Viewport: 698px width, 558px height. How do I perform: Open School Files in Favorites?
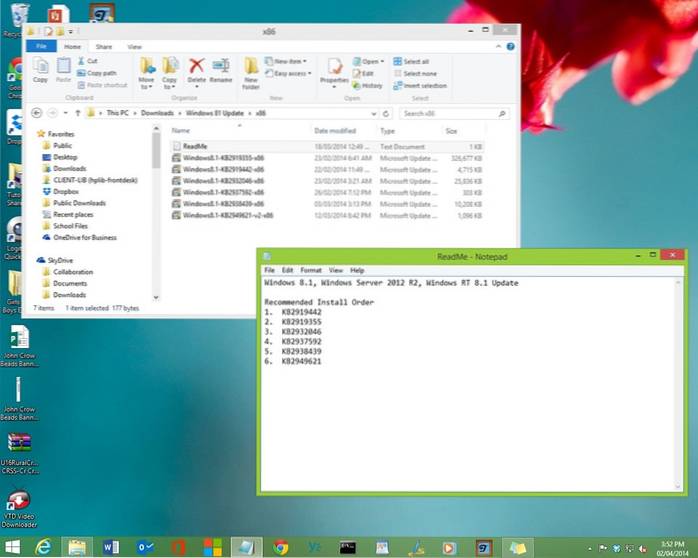click(x=65, y=226)
